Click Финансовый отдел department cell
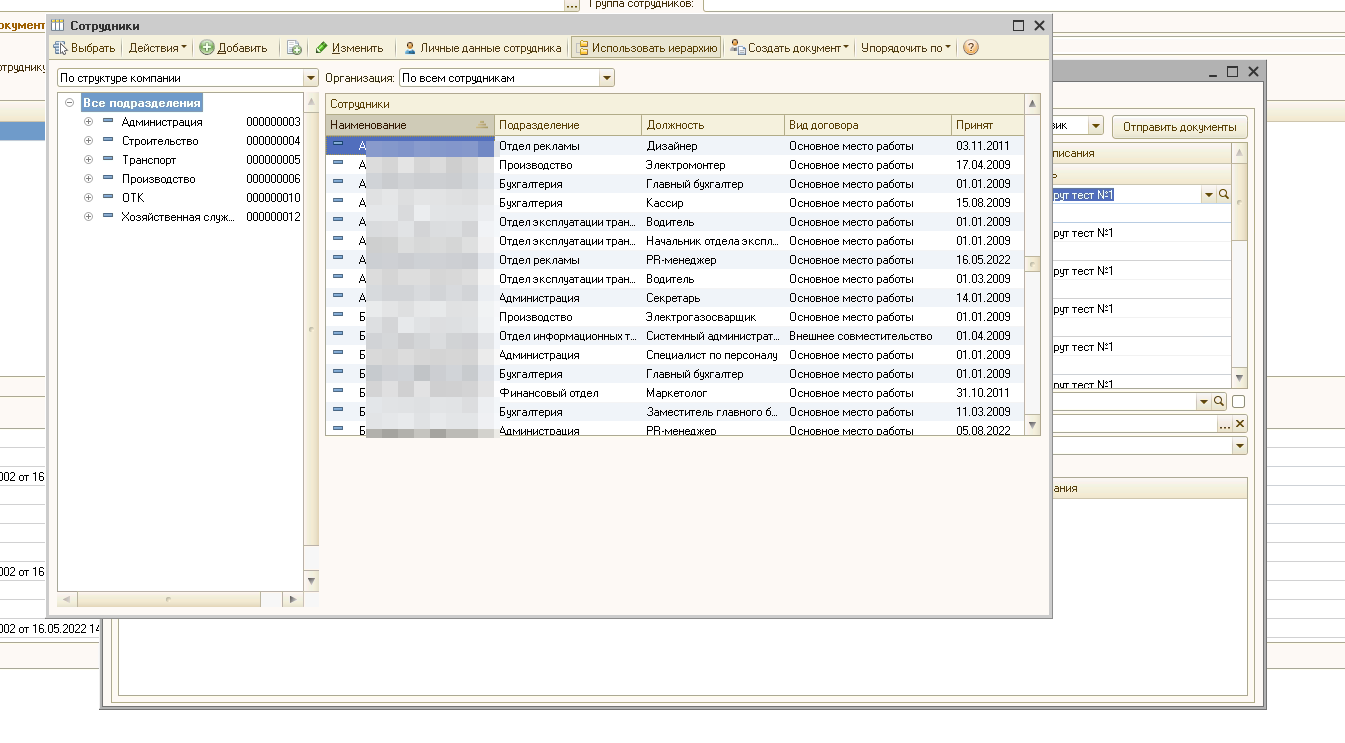Viewport: 1345px width, 743px height. pos(568,393)
